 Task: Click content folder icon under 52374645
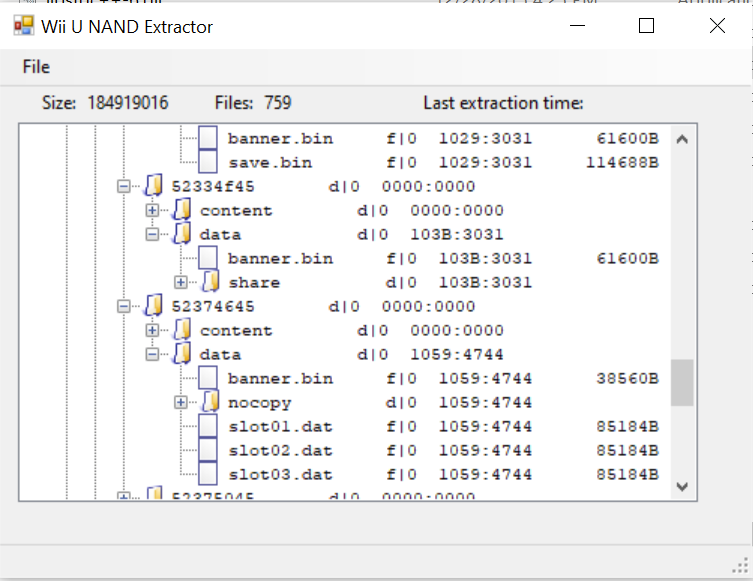(182, 329)
